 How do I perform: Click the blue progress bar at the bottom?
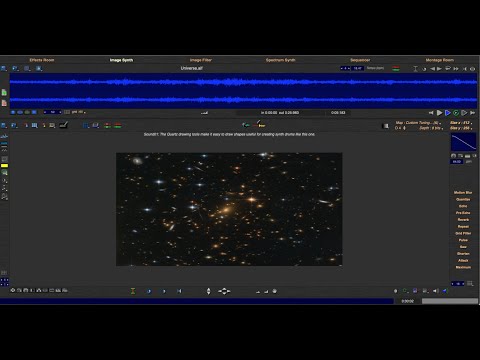[197, 301]
